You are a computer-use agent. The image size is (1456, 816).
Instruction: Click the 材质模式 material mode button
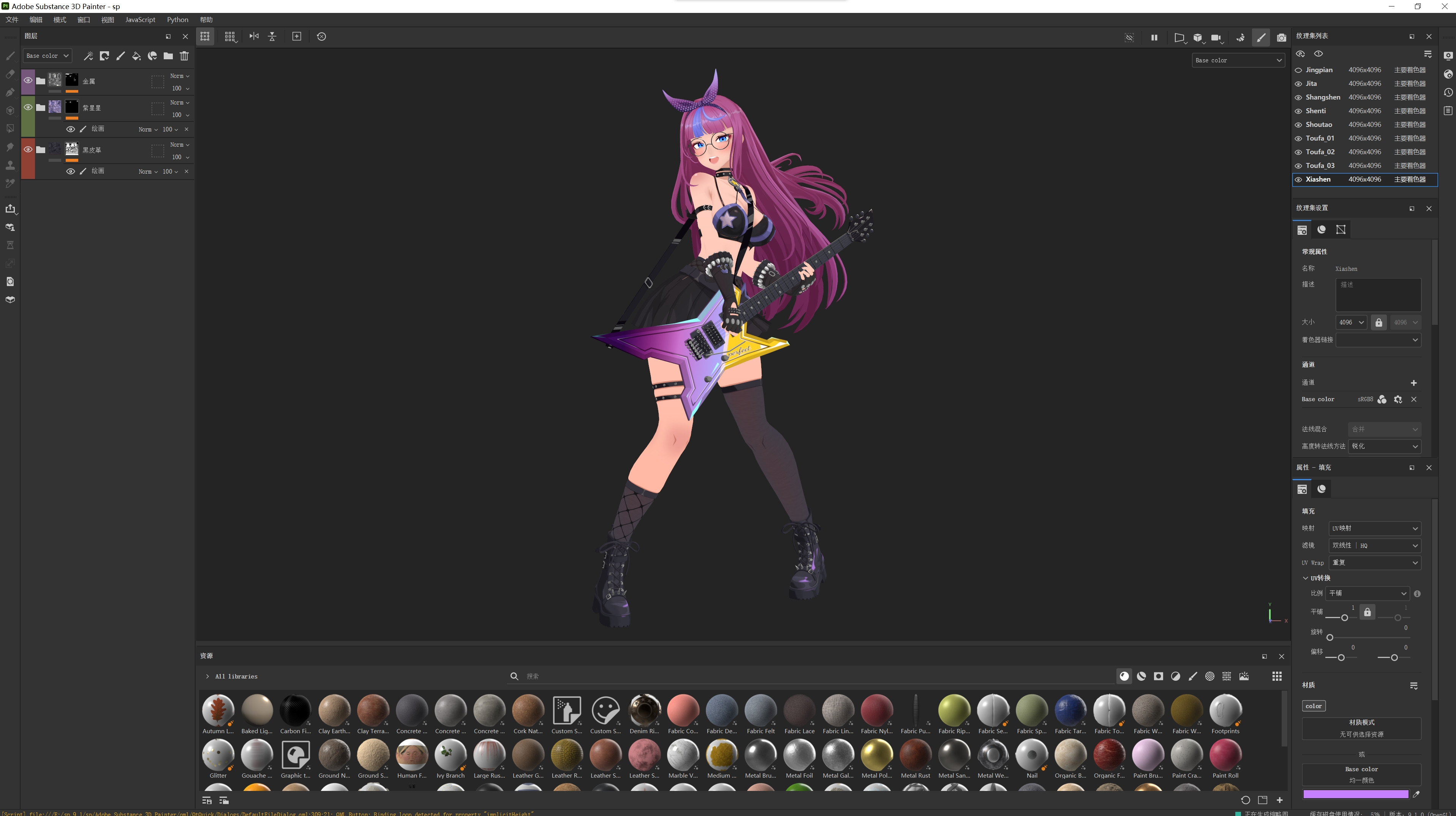point(1362,728)
